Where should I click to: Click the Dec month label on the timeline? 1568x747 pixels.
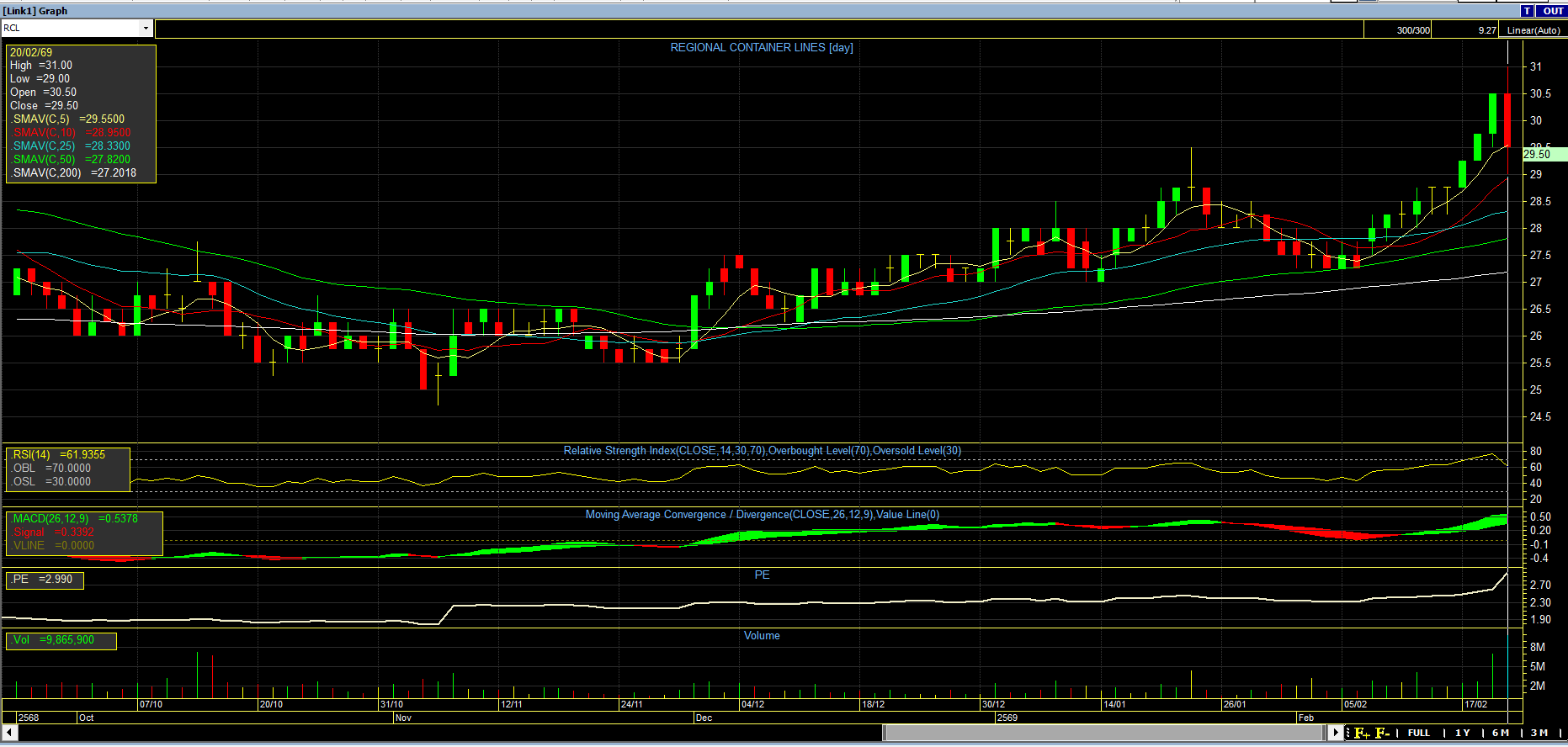click(x=704, y=718)
